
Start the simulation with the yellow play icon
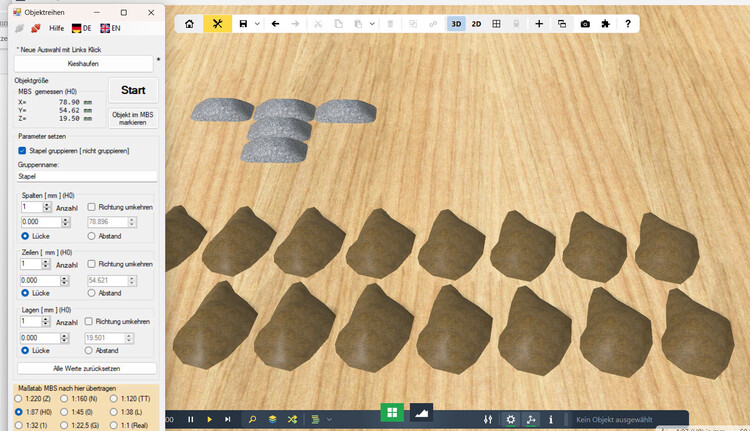point(210,420)
